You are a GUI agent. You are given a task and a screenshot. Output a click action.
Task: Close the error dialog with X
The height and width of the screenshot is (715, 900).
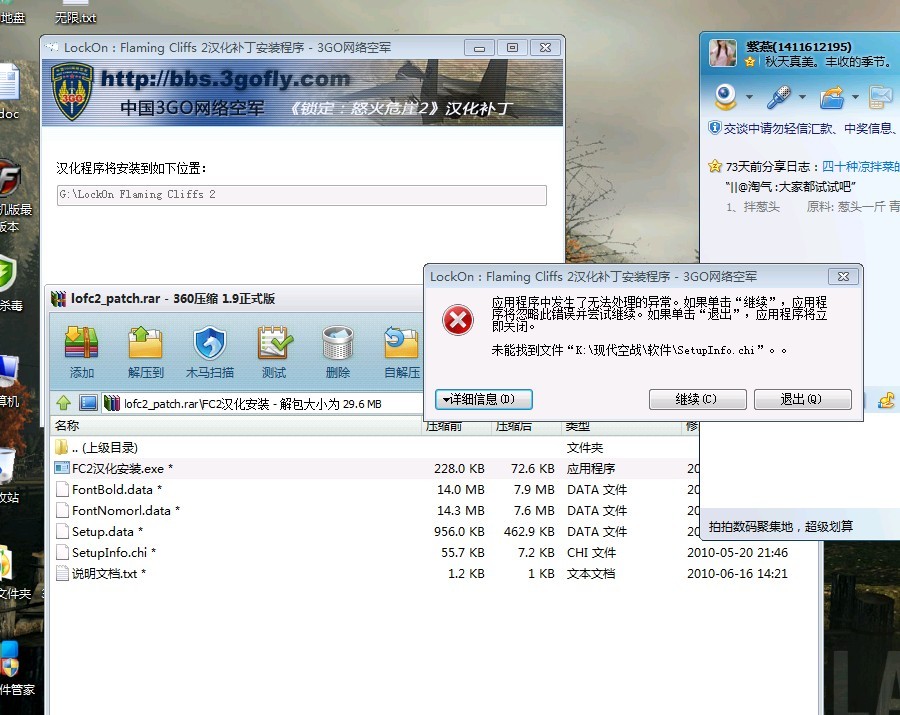[843, 277]
